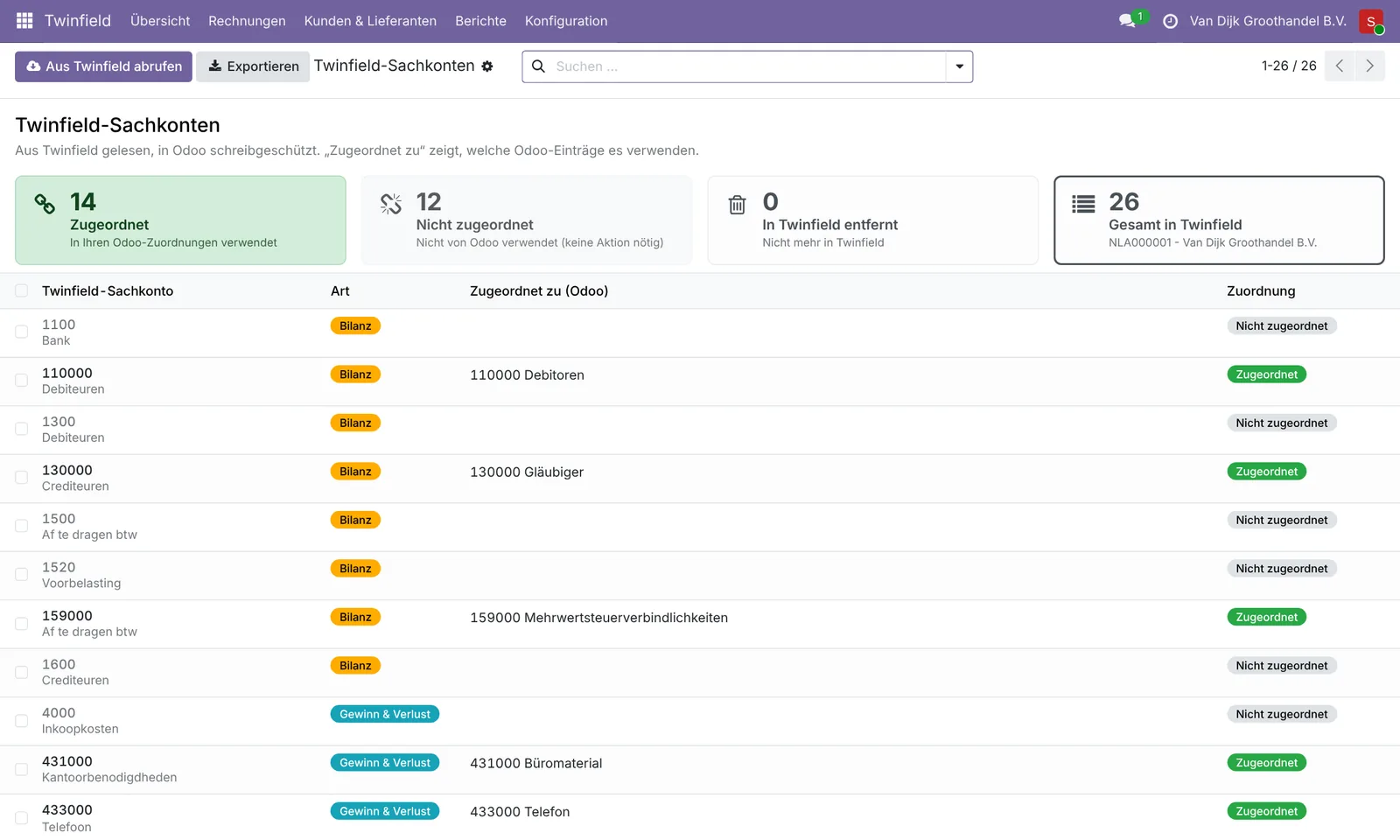Screen dimensions: 1400x840
Task: Select the trash icon on entfernt card
Action: (x=738, y=205)
